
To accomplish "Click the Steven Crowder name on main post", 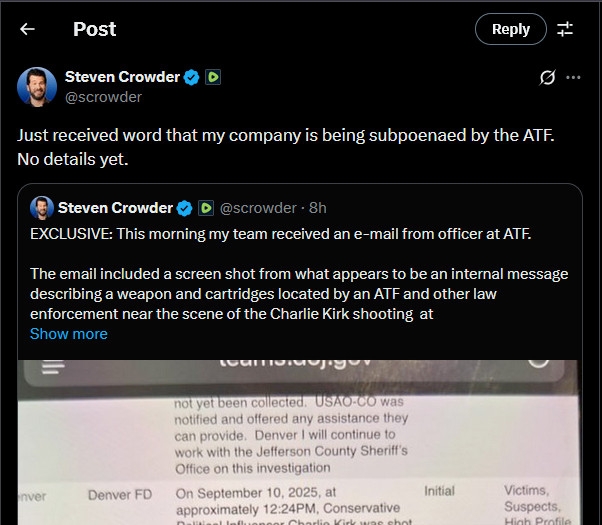I will [x=121, y=77].
